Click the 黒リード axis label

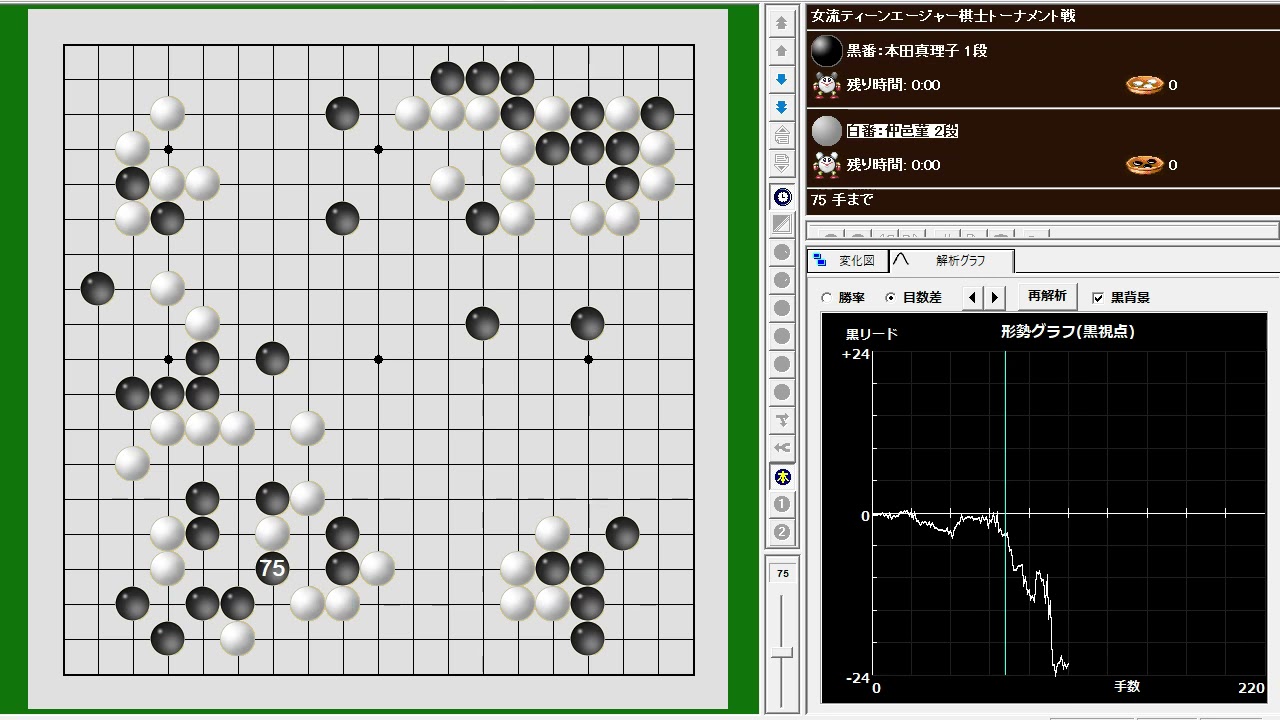(x=872, y=334)
